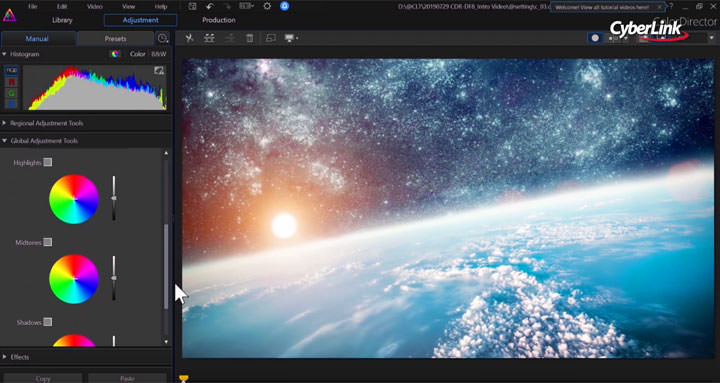Click the histogram display options icon

[159, 70]
